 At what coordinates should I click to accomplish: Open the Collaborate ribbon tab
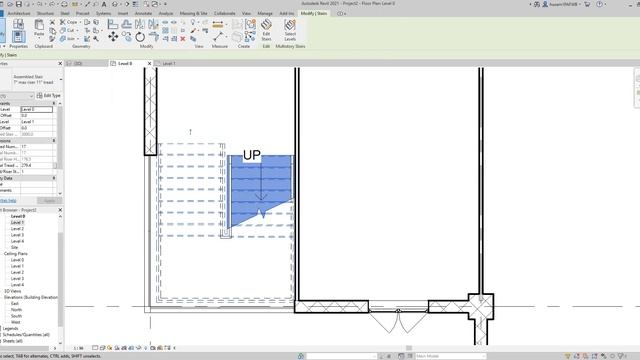[x=224, y=13]
